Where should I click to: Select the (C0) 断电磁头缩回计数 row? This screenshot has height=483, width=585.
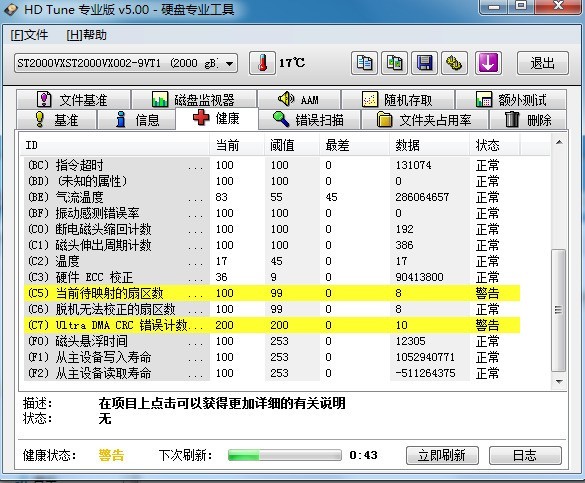272,229
